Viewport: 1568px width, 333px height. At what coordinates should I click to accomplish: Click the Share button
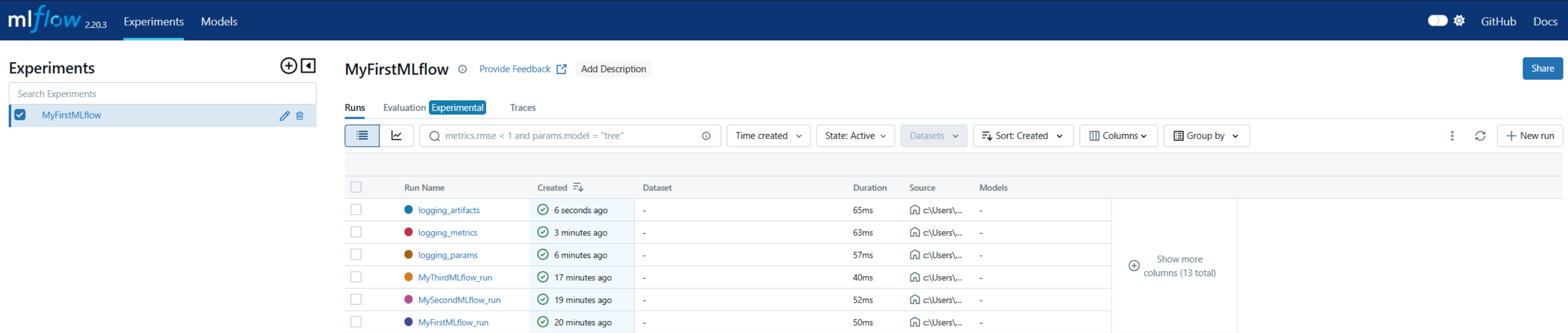pyautogui.click(x=1542, y=68)
